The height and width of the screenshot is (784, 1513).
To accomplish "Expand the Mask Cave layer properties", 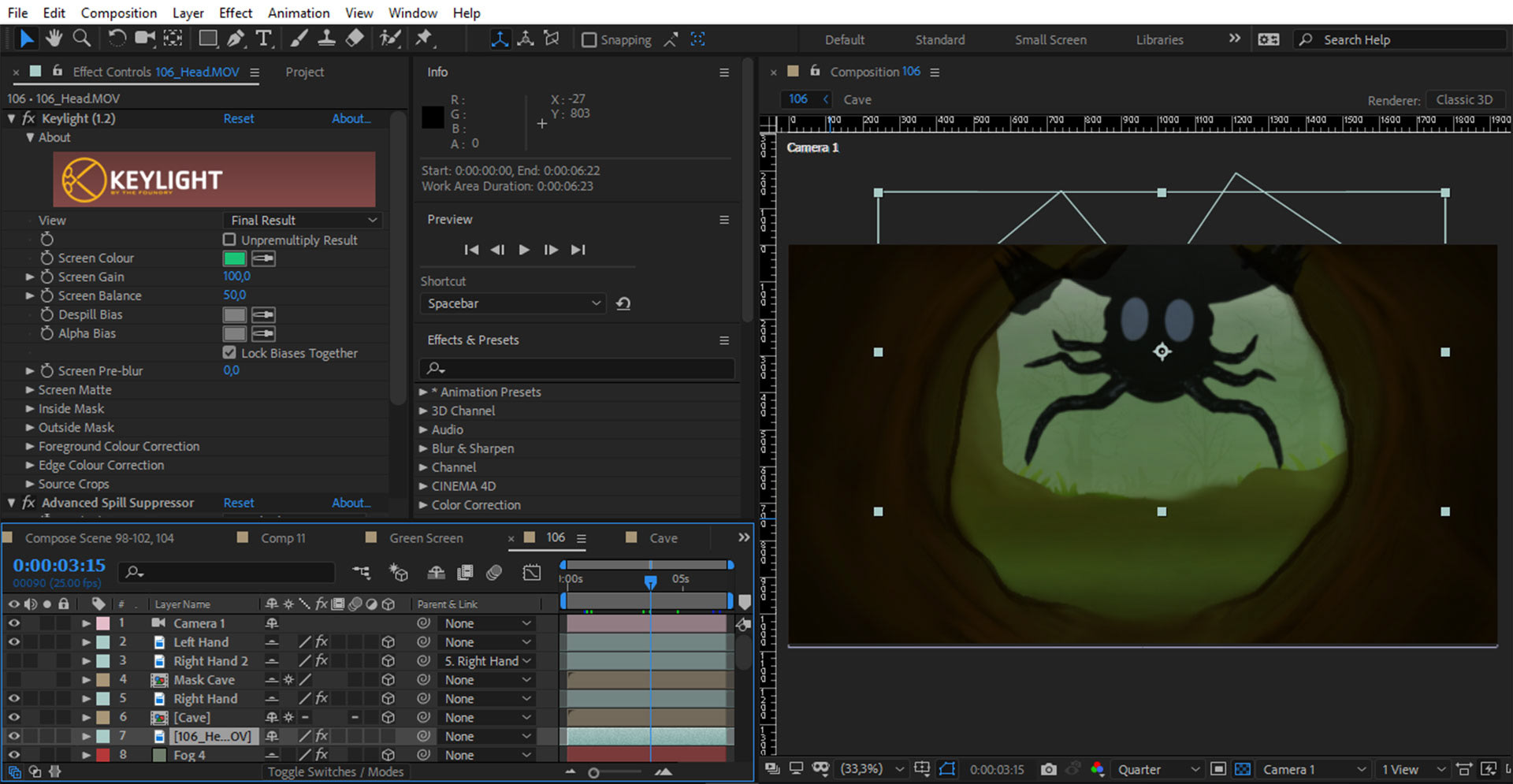I will tap(86, 680).
